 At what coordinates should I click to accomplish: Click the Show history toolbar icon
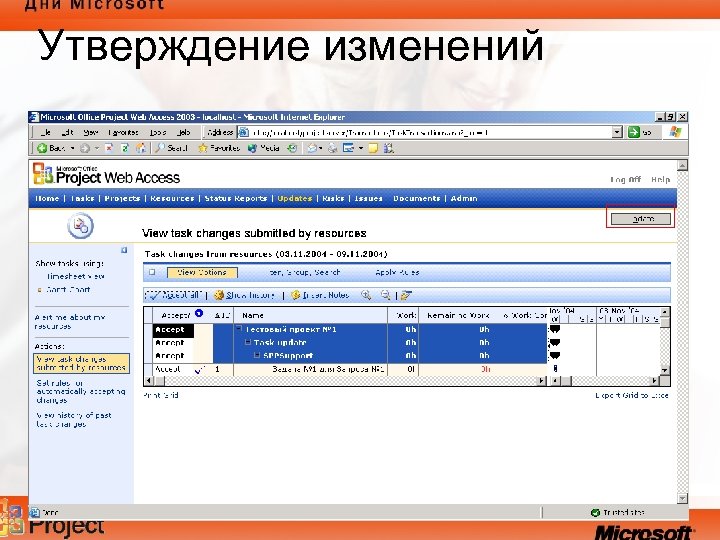tap(219, 295)
